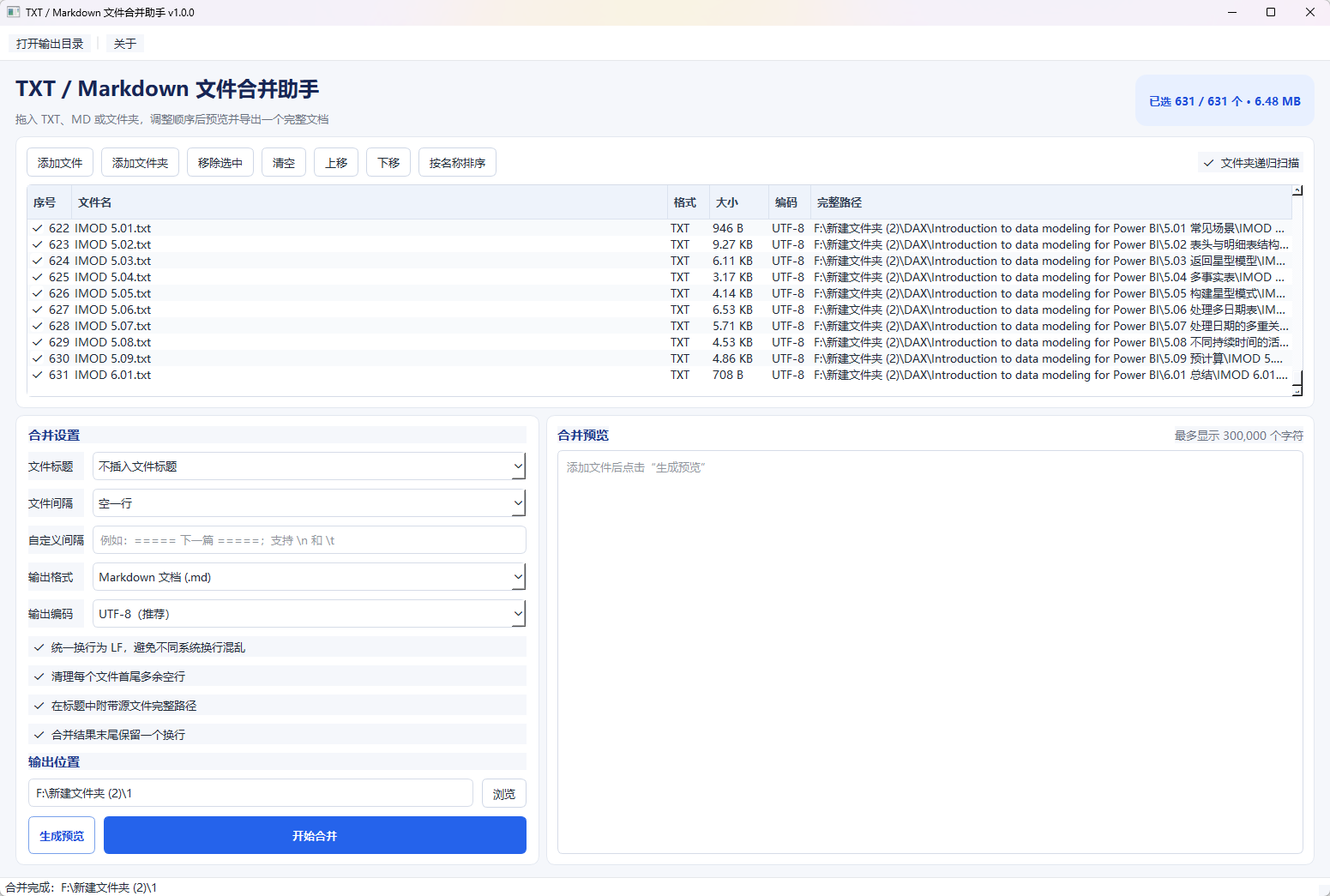This screenshot has width=1330, height=896.
Task: Uncheck the row for IMOD 5.03.txt
Action: click(x=38, y=261)
